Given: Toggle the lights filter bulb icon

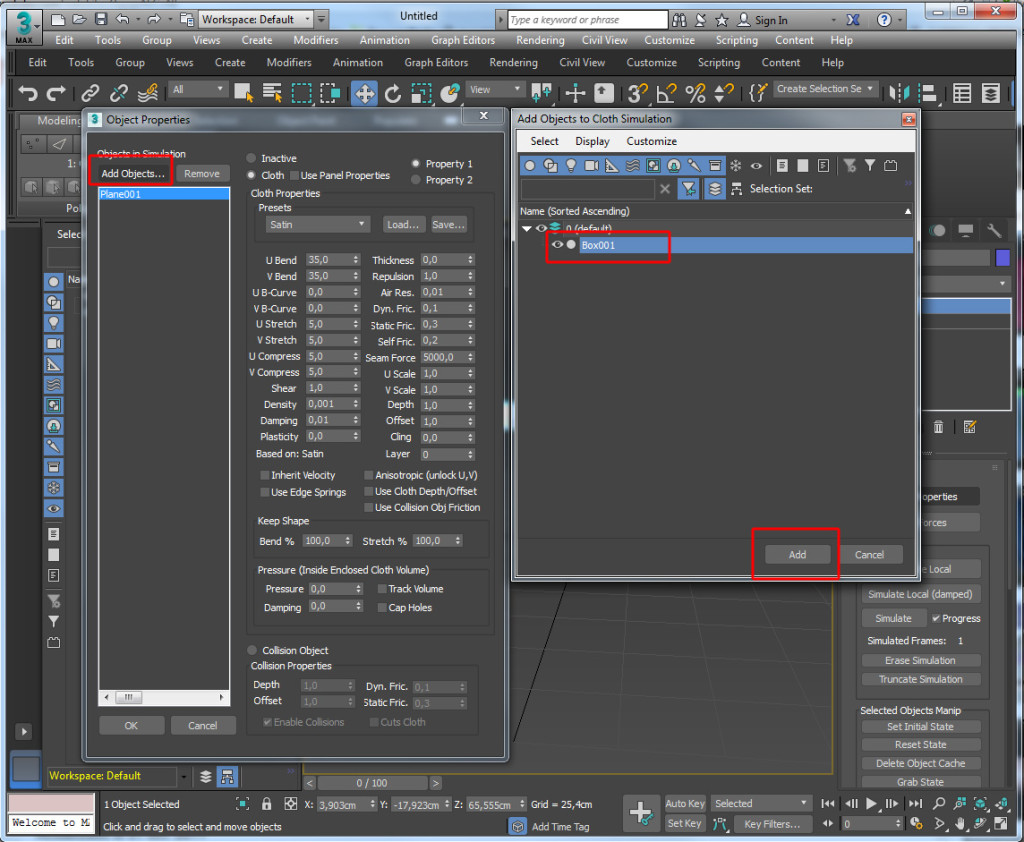Looking at the screenshot, I should pyautogui.click(x=571, y=165).
